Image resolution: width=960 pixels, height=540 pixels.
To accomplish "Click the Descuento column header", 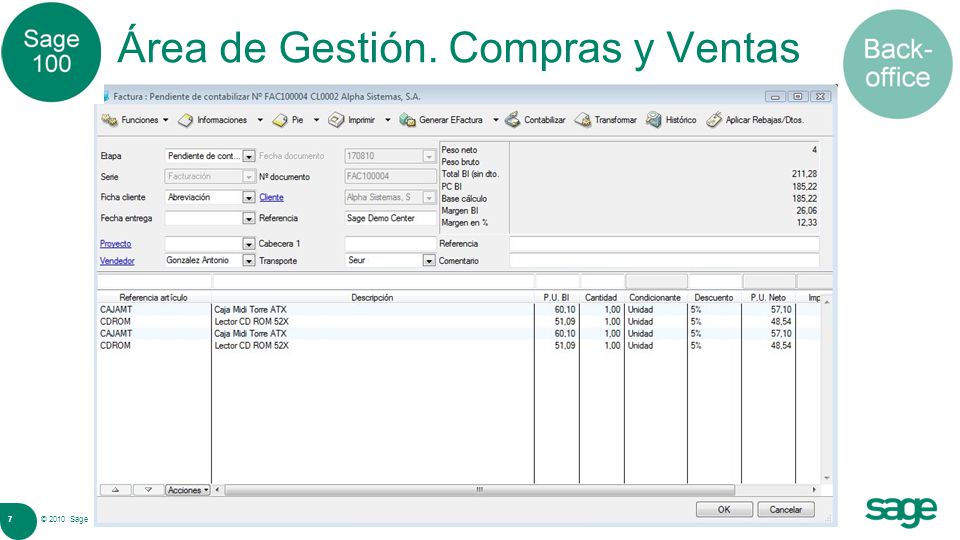I will (x=714, y=298).
